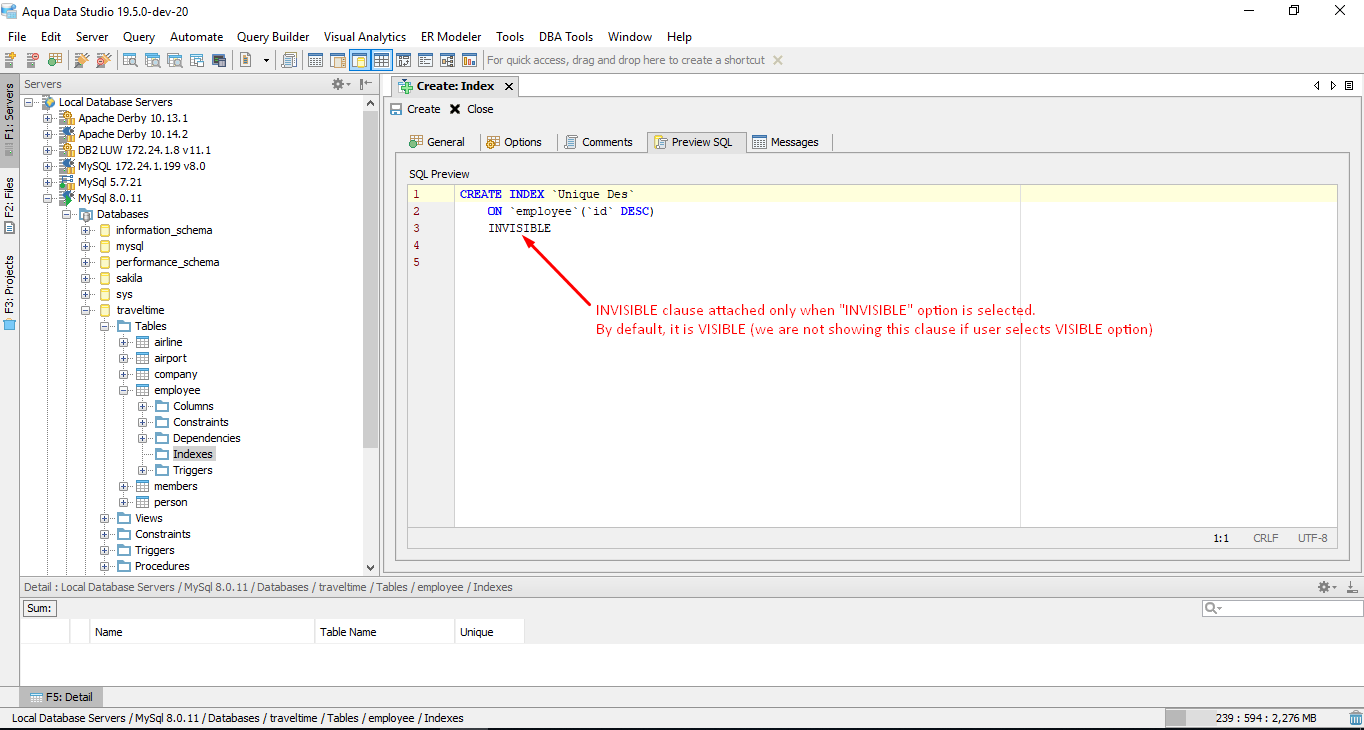Expand the Procedures folder
The image size is (1364, 730).
pos(105,566)
